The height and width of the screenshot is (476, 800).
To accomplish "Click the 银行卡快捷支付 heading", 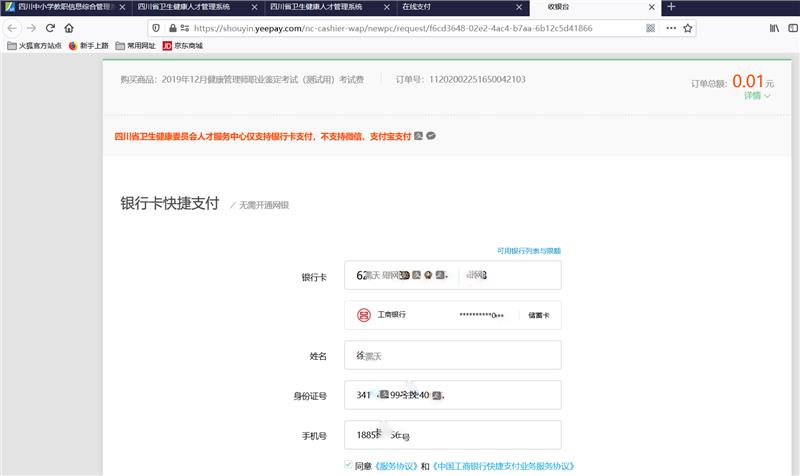I will [170, 203].
